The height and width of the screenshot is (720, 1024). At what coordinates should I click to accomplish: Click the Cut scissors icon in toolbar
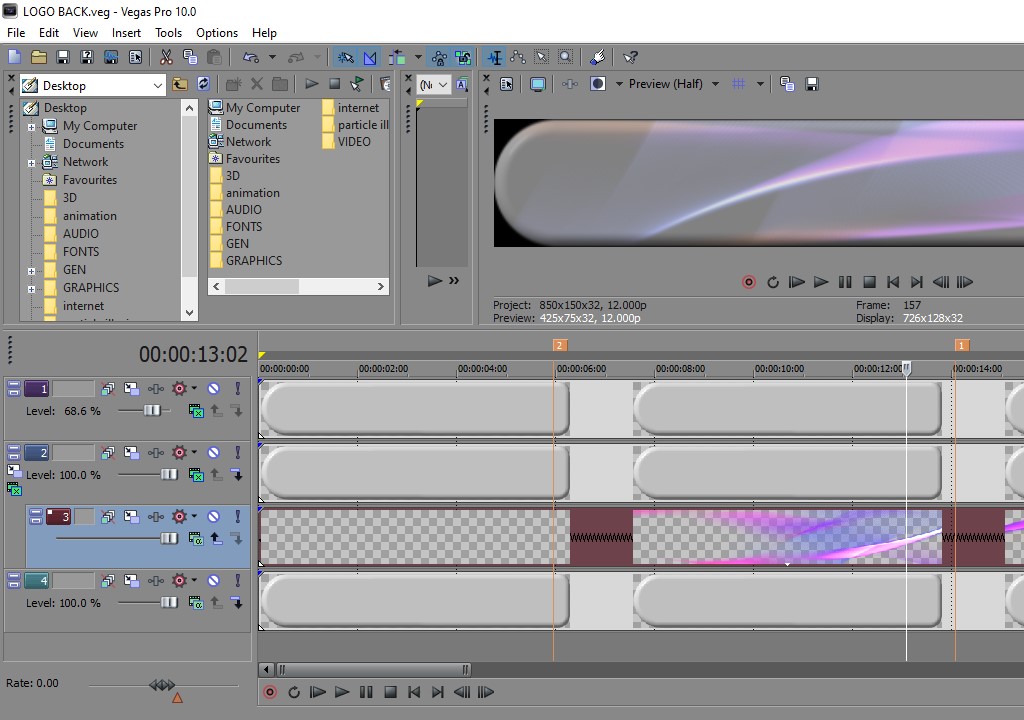tap(166, 57)
